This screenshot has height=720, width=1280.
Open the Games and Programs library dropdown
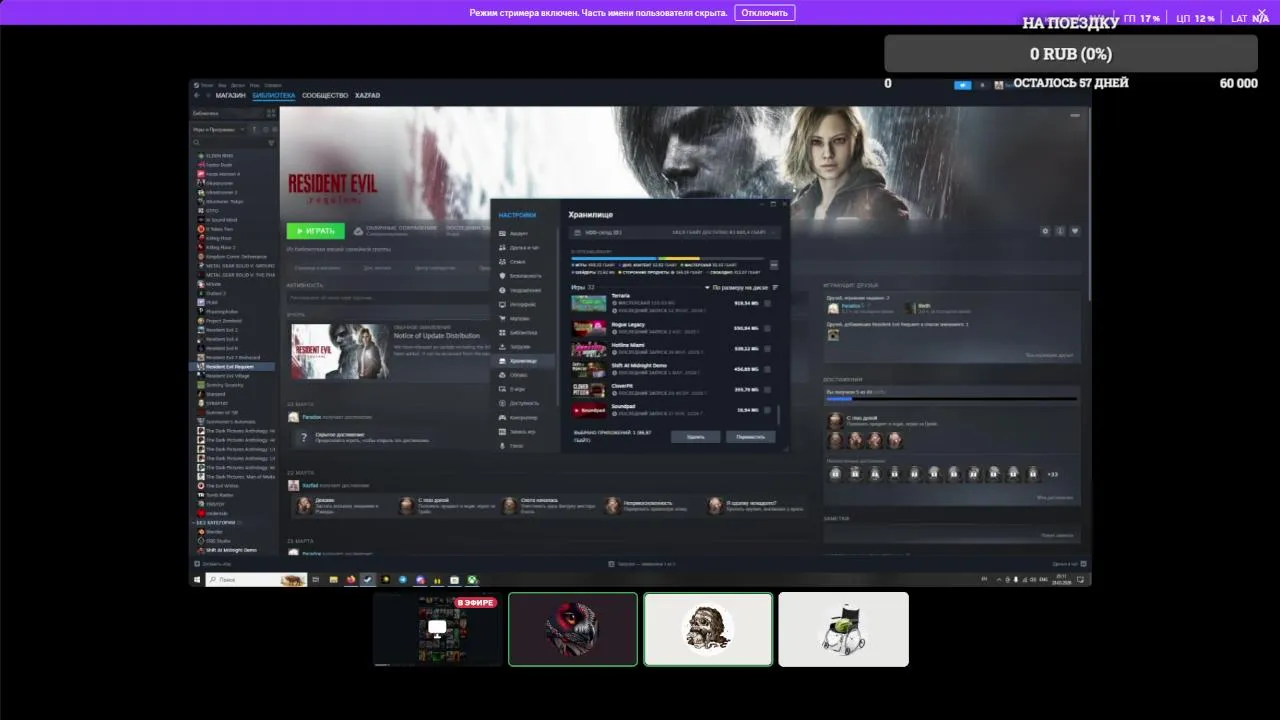[218, 129]
